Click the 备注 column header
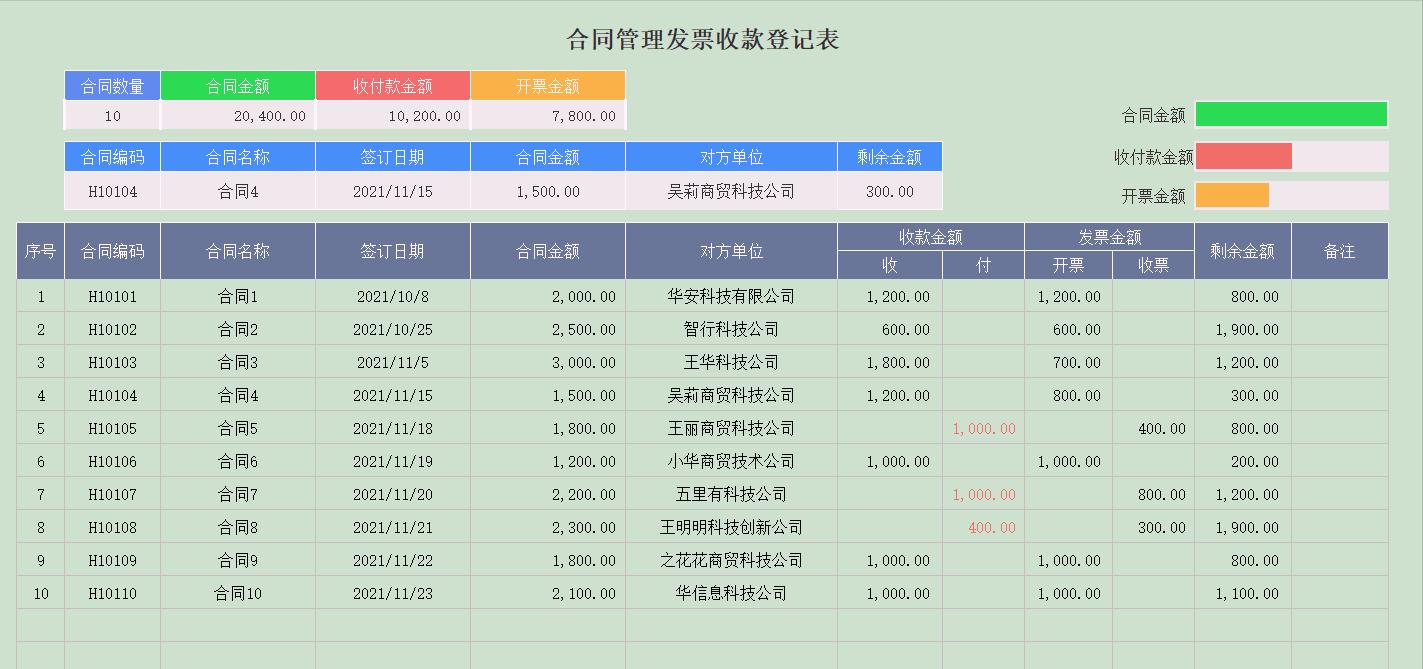 pos(1340,251)
